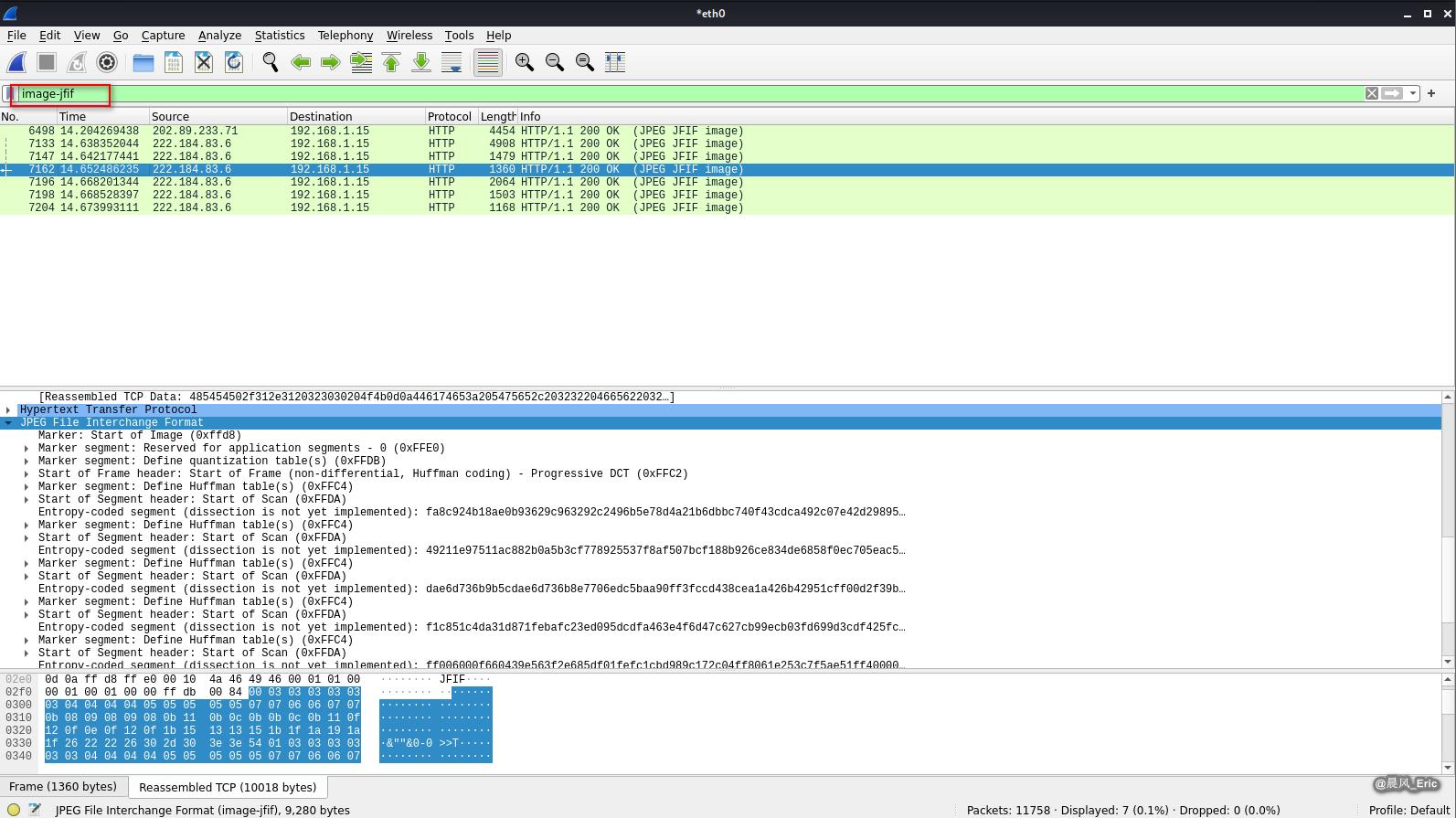Open the Analyze menu
Image resolution: width=1456 pixels, height=818 pixels.
(219, 35)
